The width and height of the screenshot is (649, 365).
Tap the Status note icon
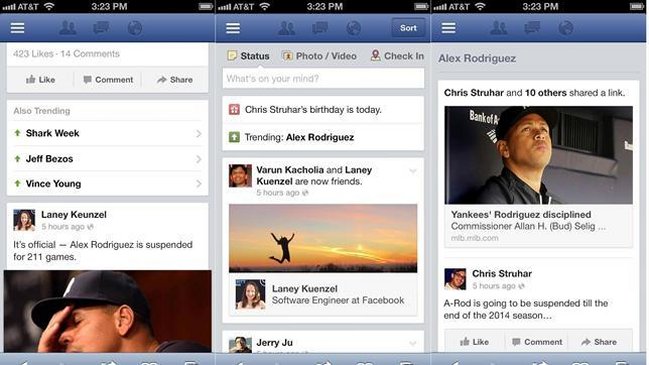point(232,55)
